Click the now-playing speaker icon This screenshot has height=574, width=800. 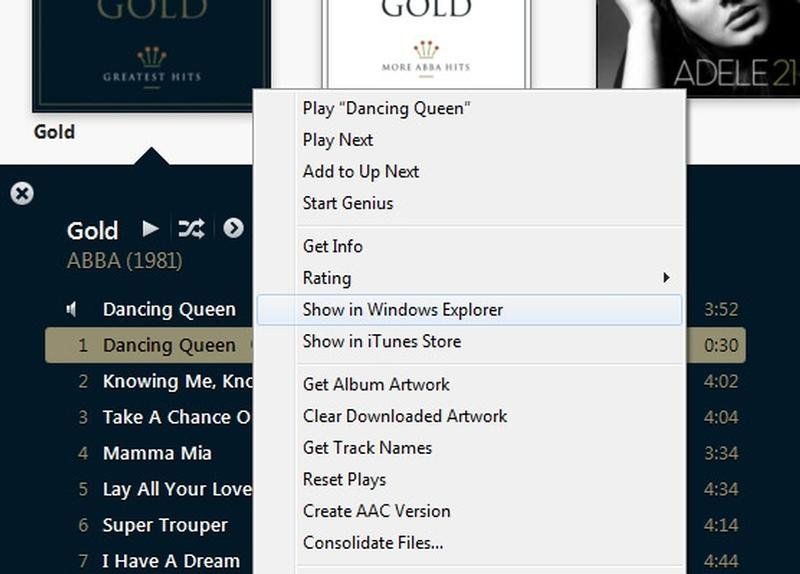[x=72, y=309]
